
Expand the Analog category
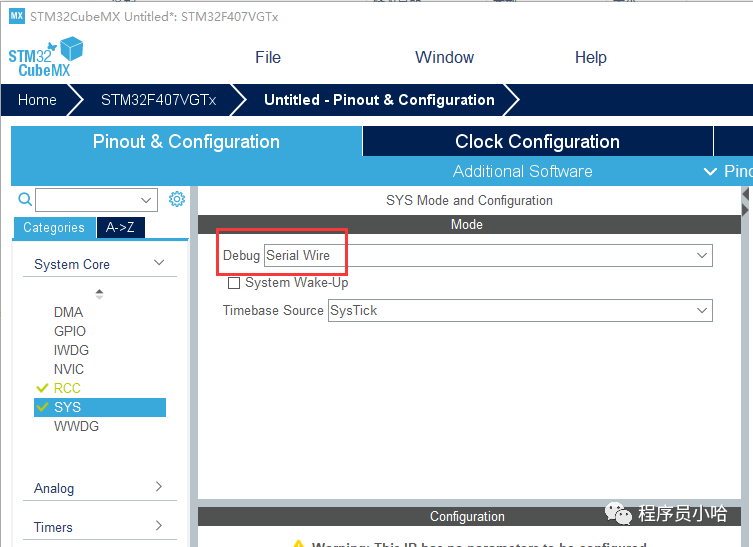tap(158, 487)
